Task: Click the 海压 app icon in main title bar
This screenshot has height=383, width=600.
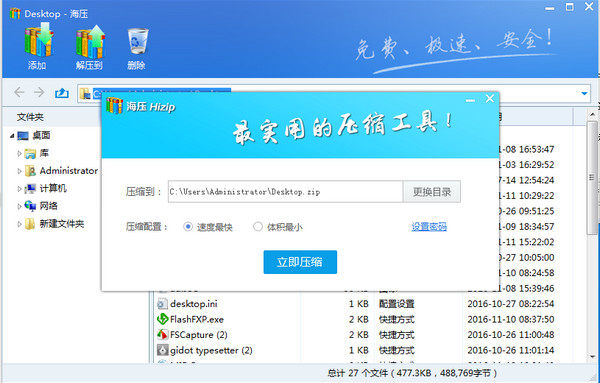Action: point(15,13)
